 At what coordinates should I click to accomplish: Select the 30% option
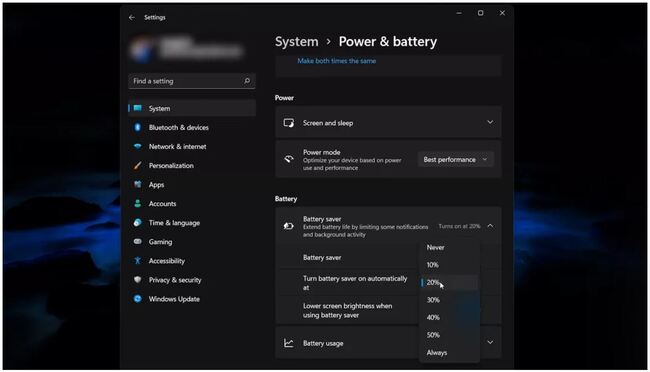pyautogui.click(x=449, y=300)
